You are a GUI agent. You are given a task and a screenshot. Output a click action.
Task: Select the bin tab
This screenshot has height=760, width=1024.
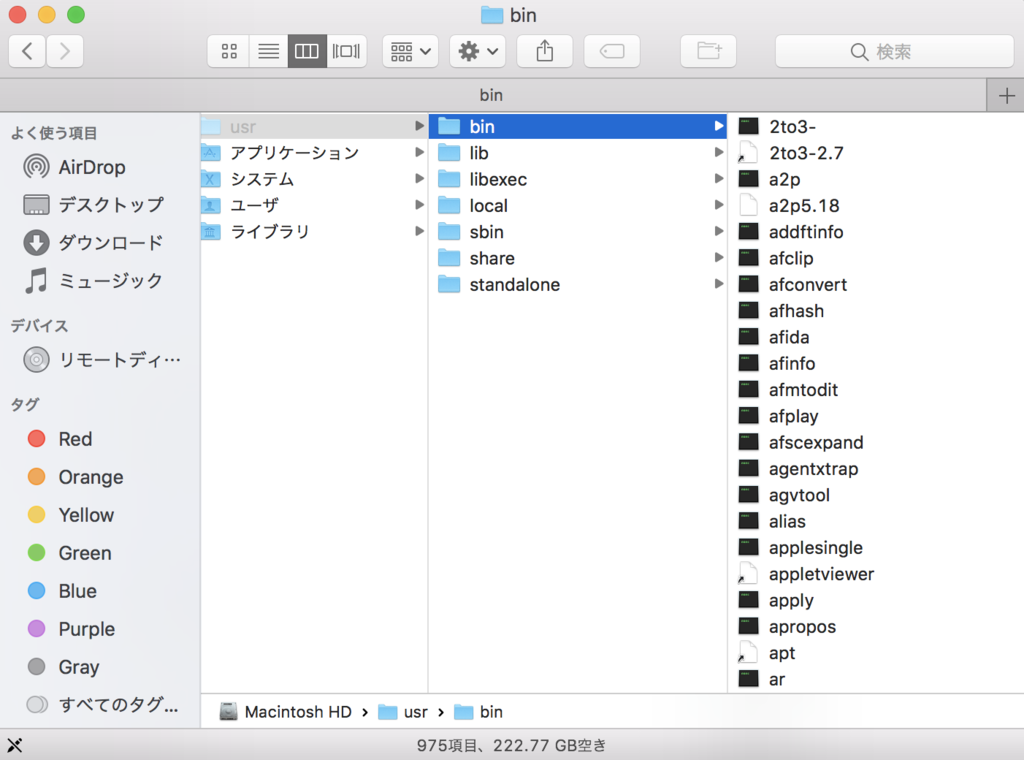pyautogui.click(x=491, y=95)
